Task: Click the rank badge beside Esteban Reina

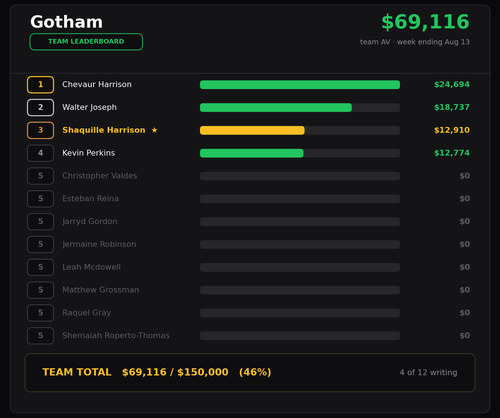Action: (x=40, y=199)
